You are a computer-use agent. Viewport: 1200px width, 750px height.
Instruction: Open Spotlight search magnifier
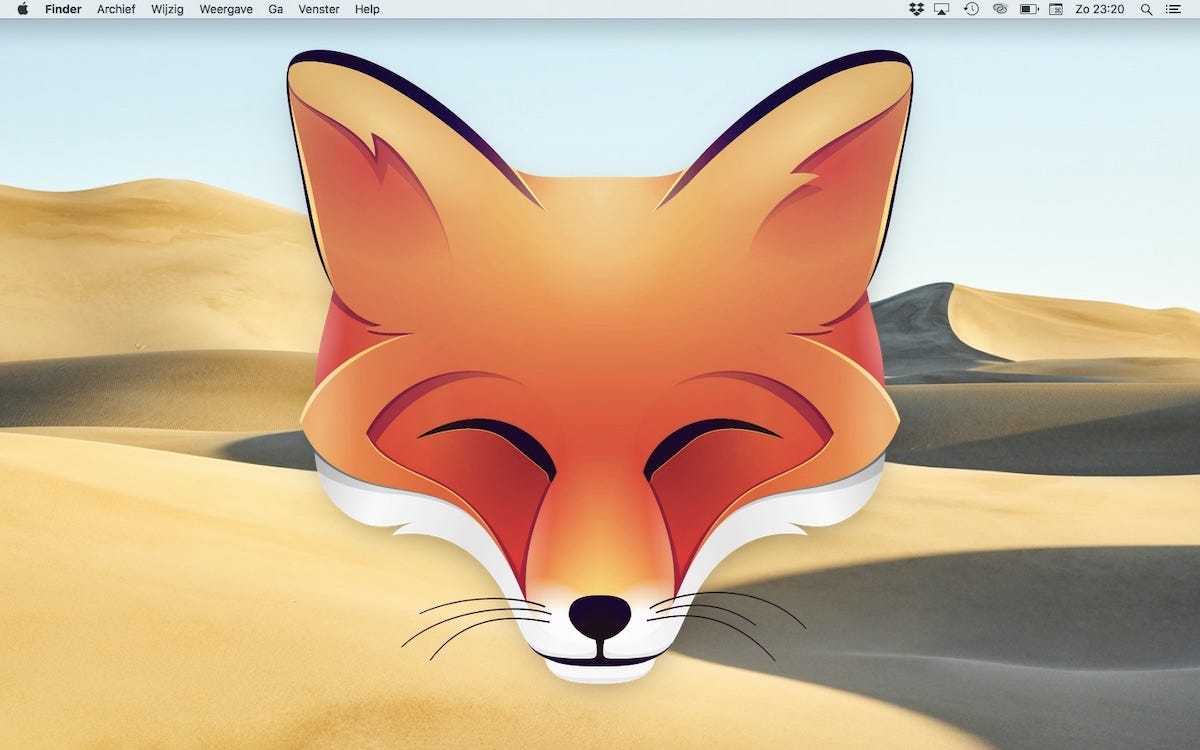click(x=1147, y=9)
